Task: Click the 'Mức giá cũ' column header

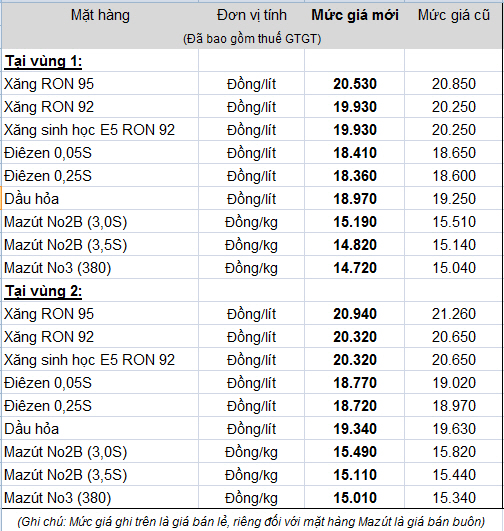Action: [x=454, y=15]
